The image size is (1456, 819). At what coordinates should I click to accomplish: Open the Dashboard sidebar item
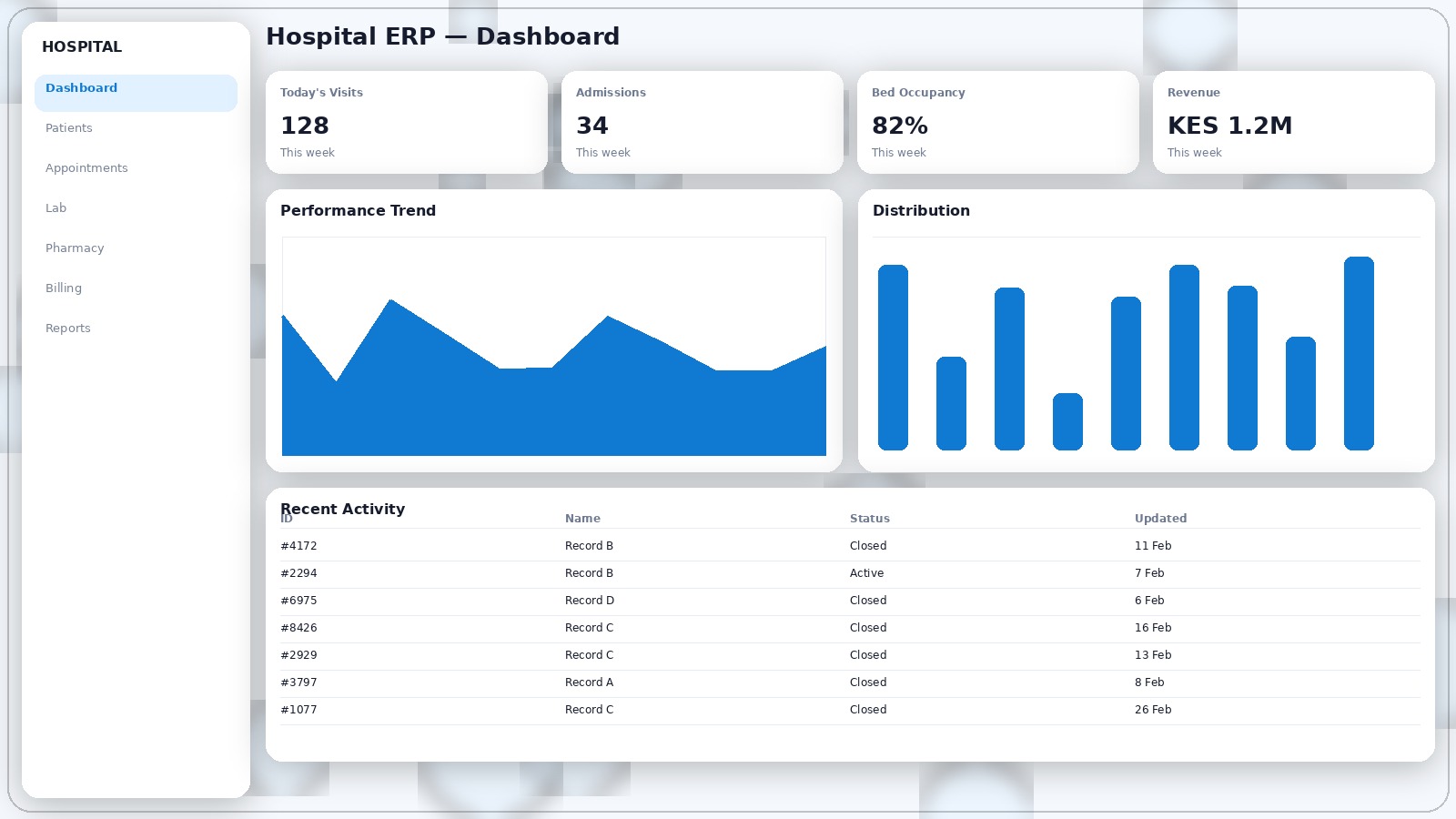click(x=136, y=89)
